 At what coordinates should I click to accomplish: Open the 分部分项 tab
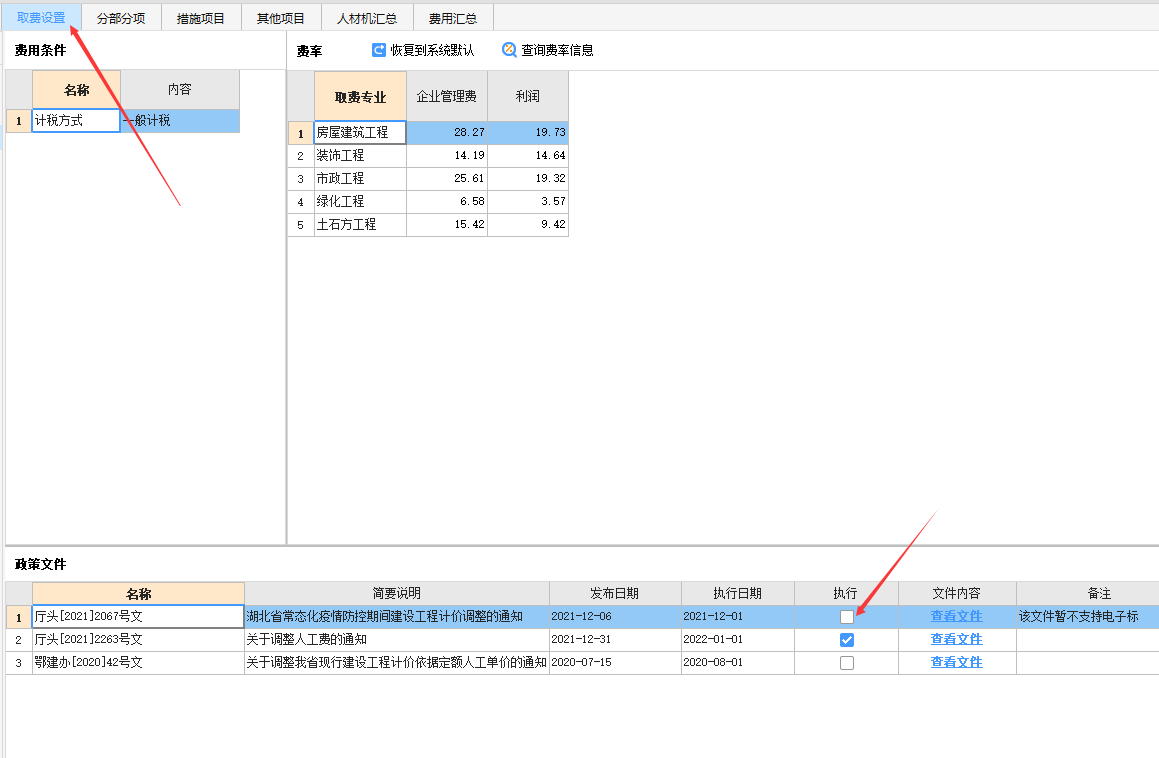point(121,18)
